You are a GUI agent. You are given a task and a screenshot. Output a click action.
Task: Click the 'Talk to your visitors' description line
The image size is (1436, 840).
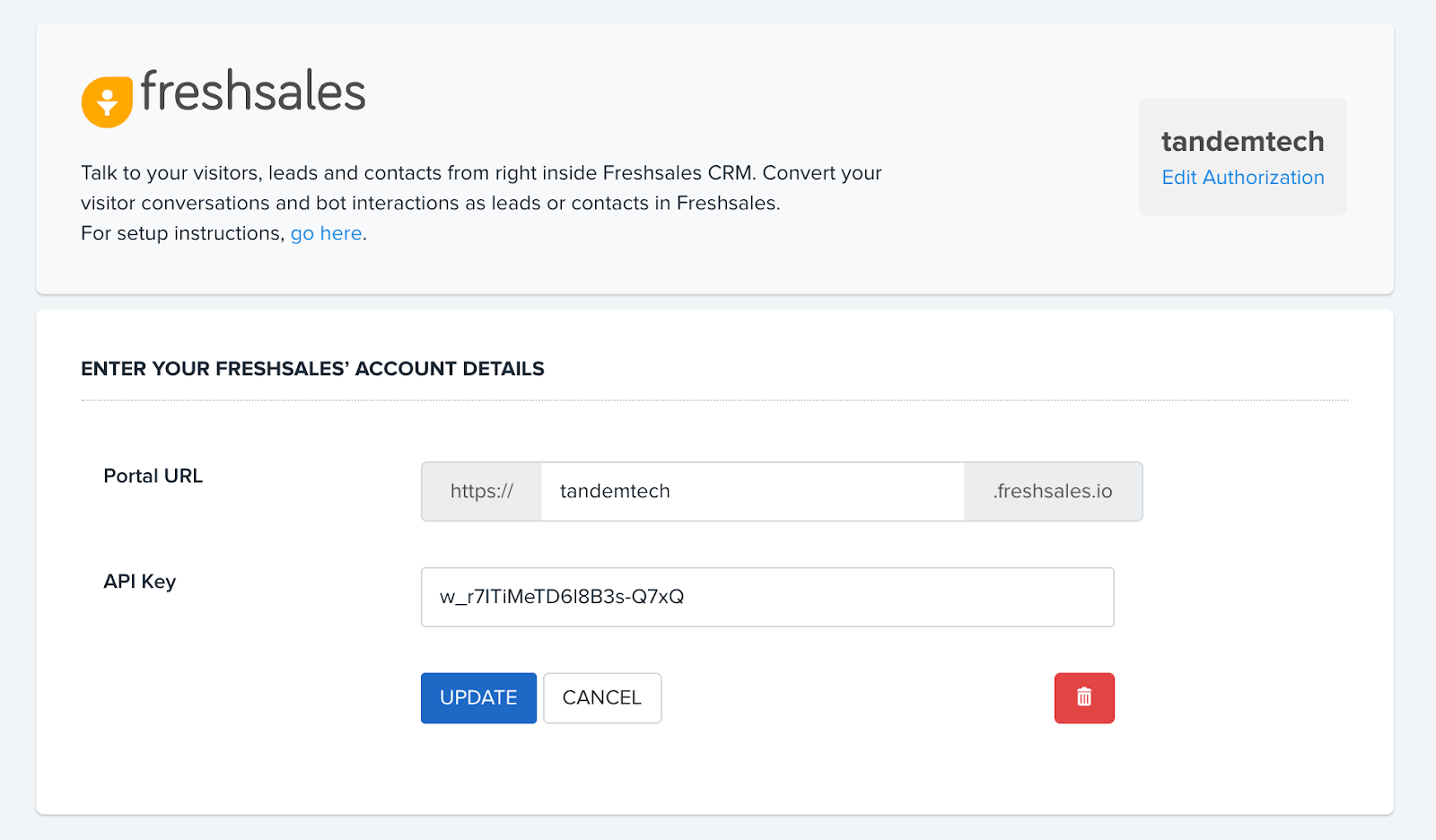(x=481, y=173)
